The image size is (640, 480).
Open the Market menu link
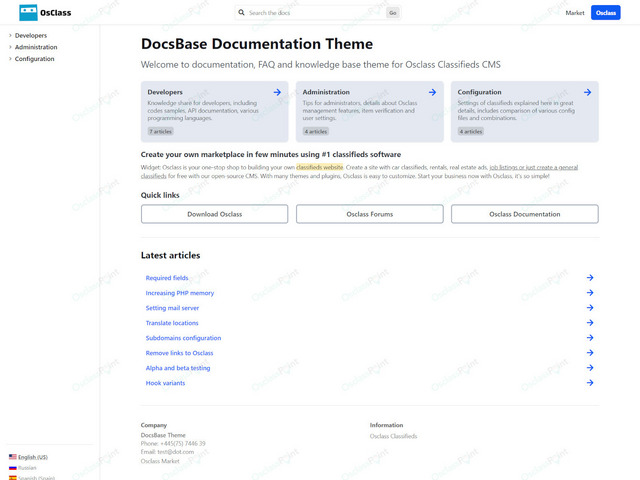(575, 13)
